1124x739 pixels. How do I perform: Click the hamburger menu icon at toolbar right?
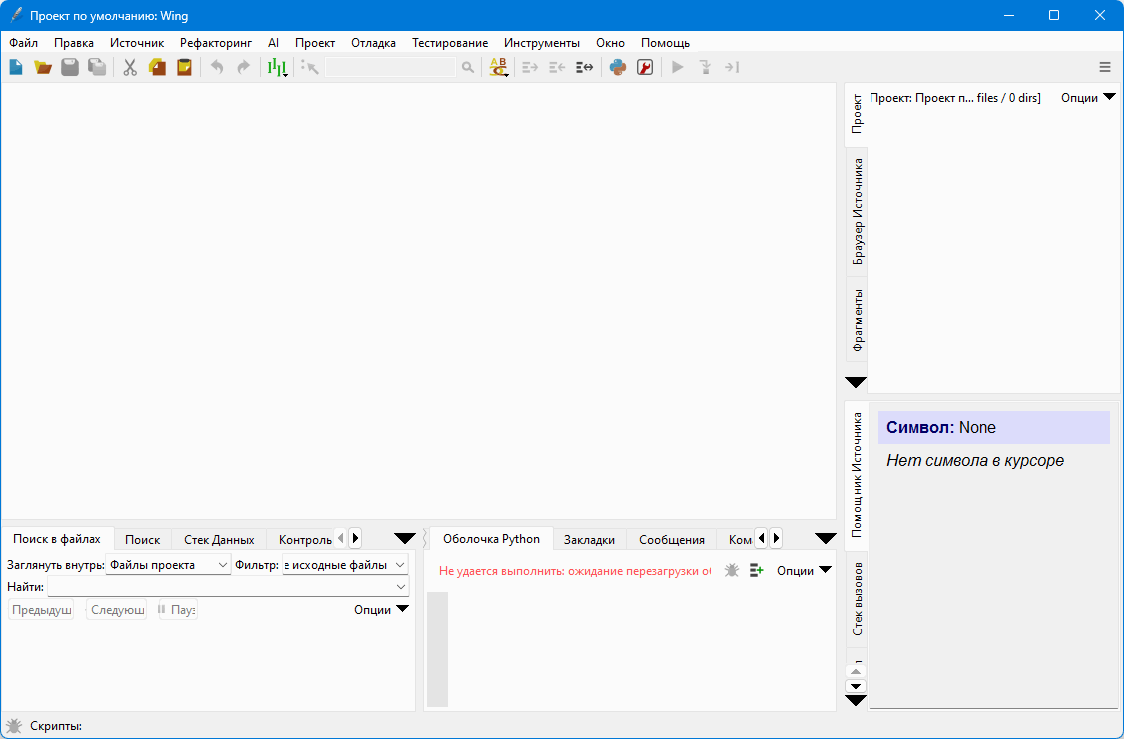click(x=1105, y=67)
